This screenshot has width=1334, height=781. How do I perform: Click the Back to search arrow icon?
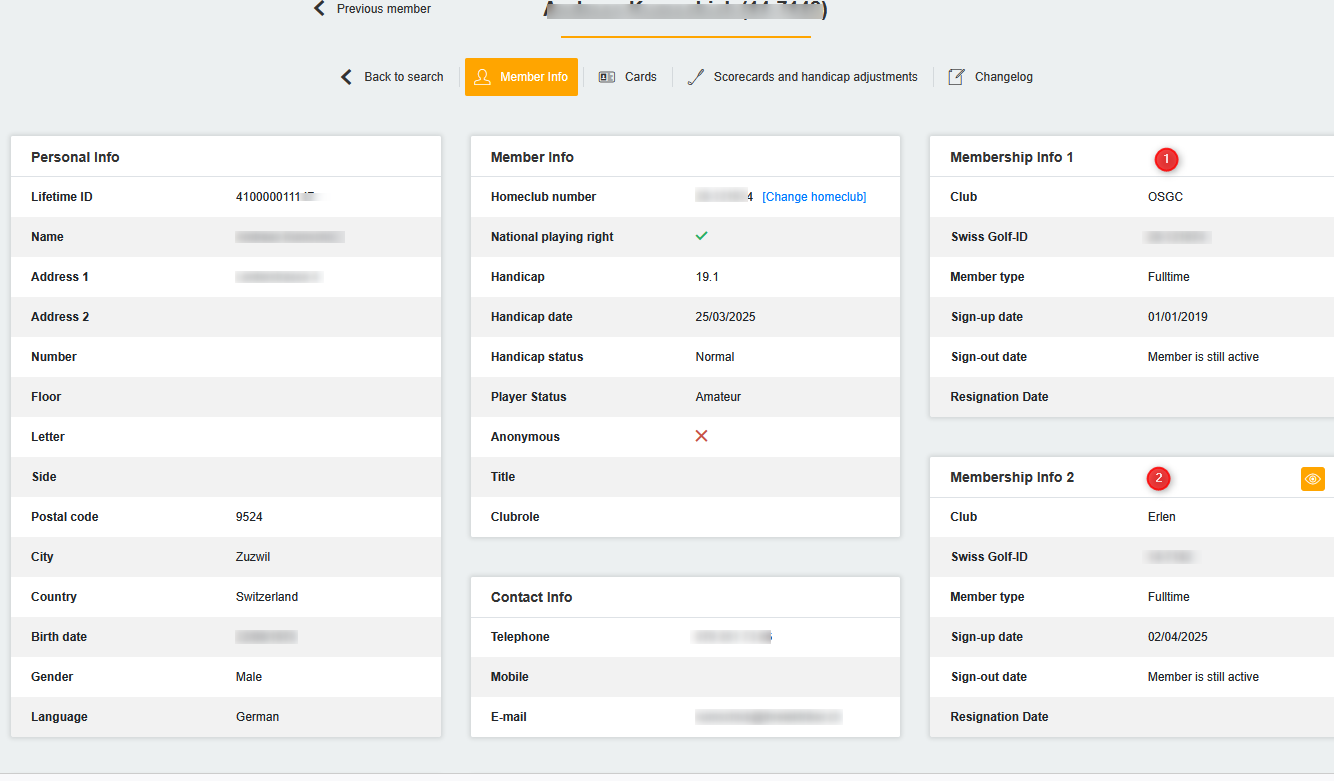(346, 77)
